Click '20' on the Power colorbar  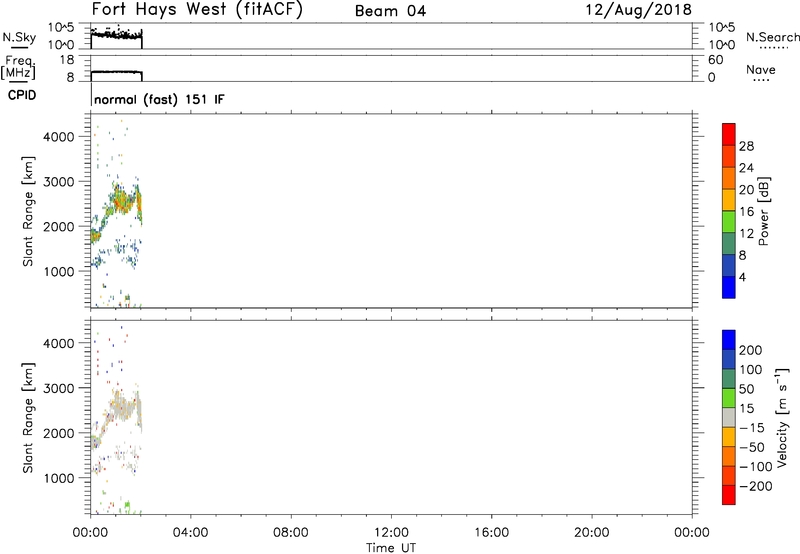coord(746,190)
